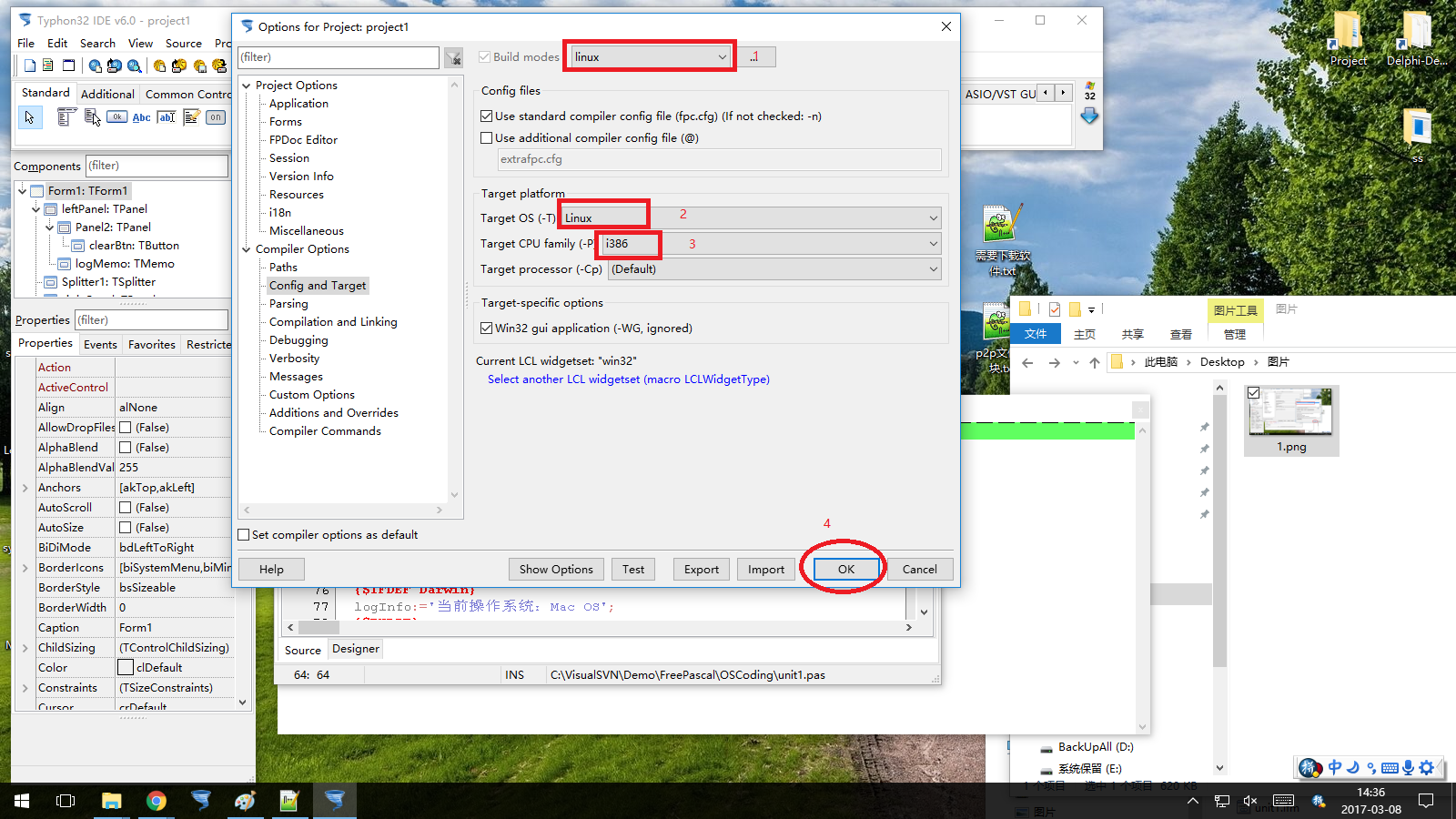Open the action center notification icon

coord(1426,801)
